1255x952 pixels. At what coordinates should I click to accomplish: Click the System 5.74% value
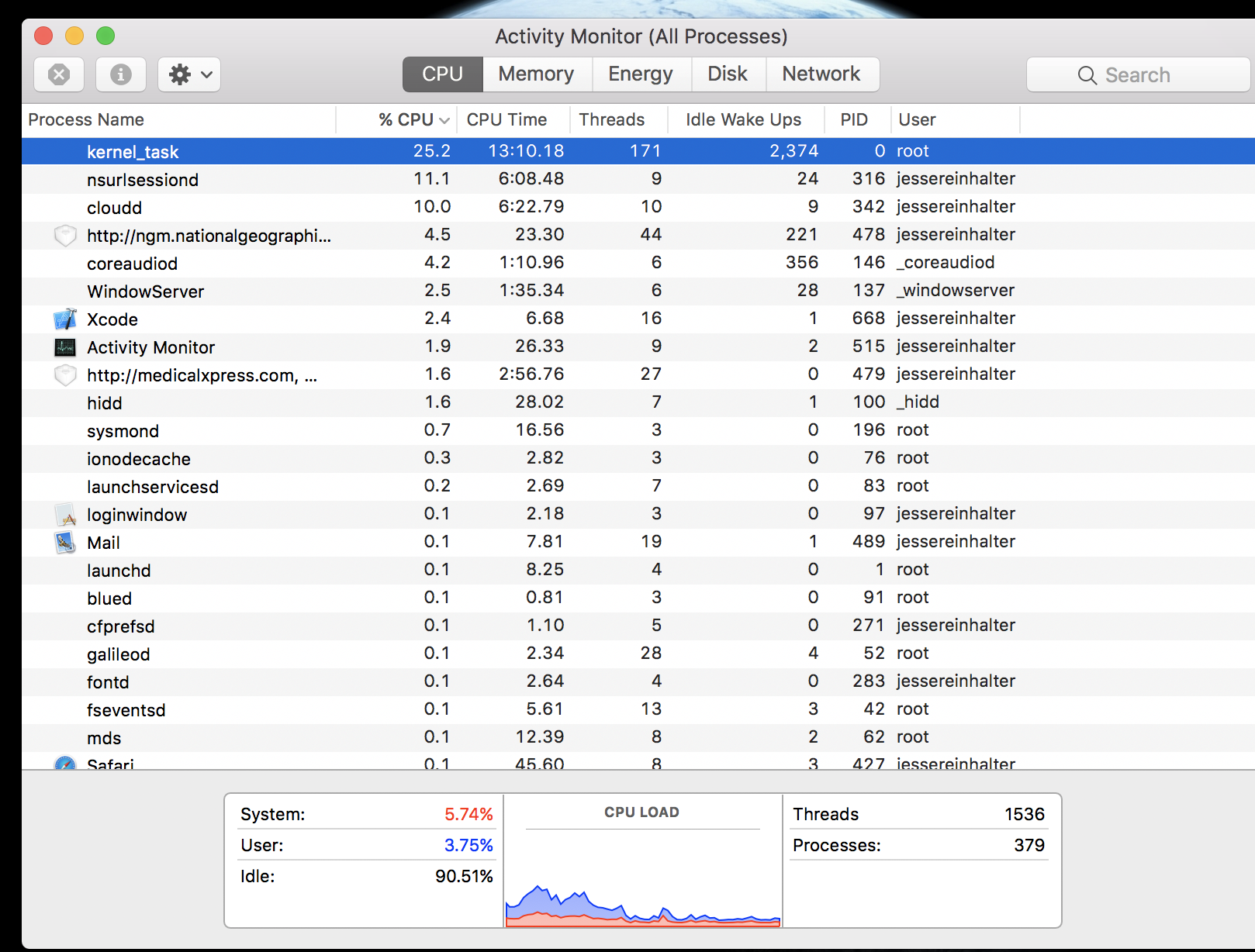tap(468, 814)
